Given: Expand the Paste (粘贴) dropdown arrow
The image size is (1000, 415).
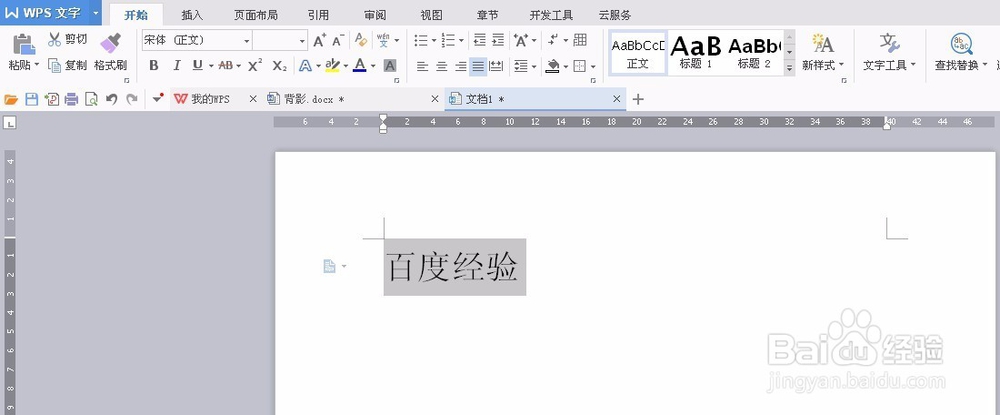Looking at the screenshot, I should pos(37,65).
